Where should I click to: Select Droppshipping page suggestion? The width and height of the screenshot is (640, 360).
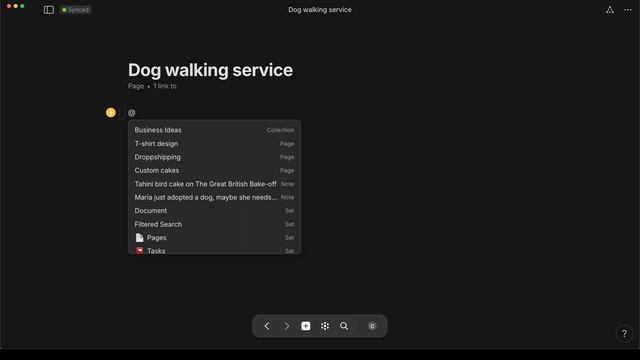214,157
